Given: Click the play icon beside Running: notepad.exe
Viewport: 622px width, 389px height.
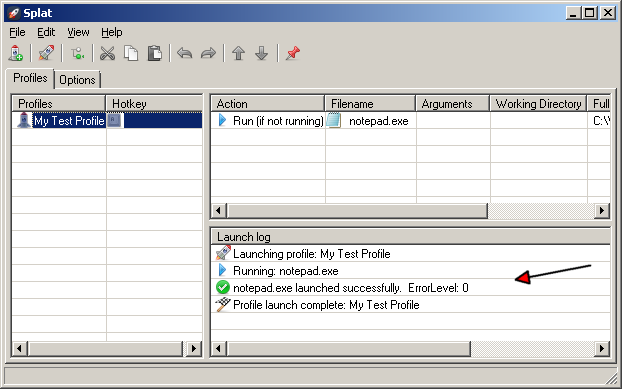Looking at the screenshot, I should (222, 270).
